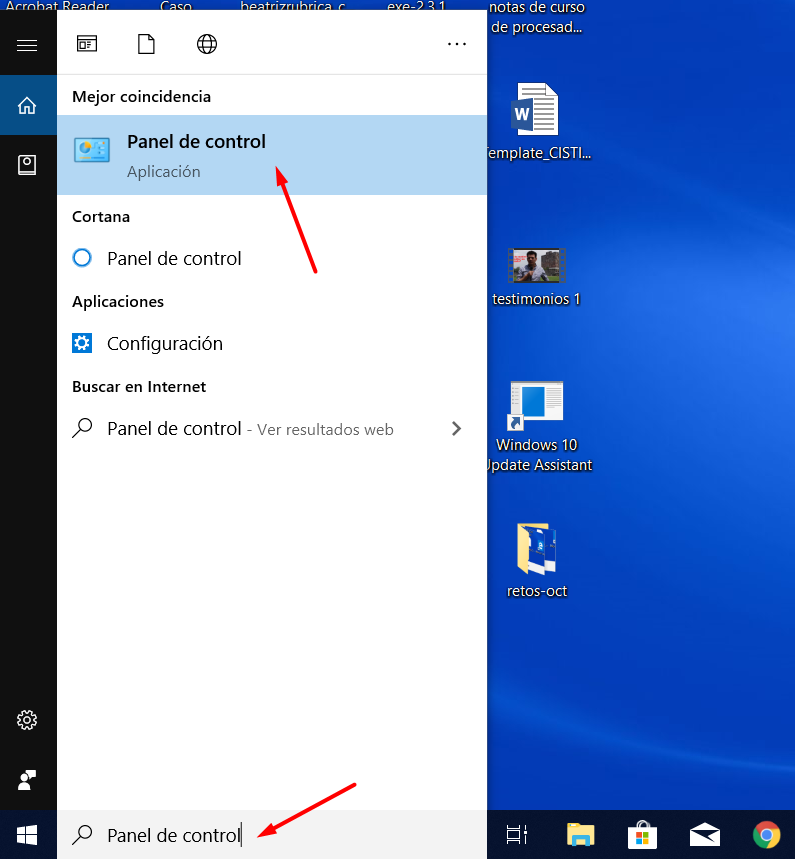The image size is (795, 859).
Task: Filter search results by Web
Action: (x=207, y=44)
